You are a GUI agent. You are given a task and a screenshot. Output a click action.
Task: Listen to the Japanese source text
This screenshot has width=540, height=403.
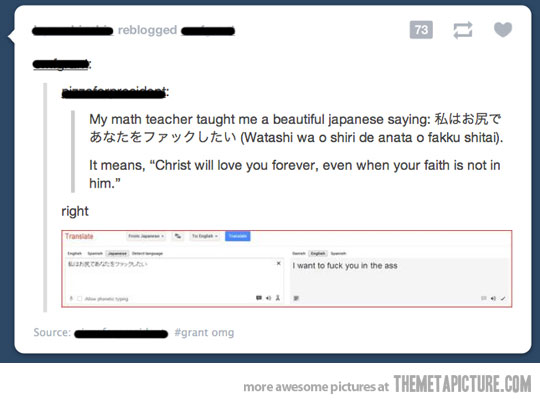[x=268, y=298]
